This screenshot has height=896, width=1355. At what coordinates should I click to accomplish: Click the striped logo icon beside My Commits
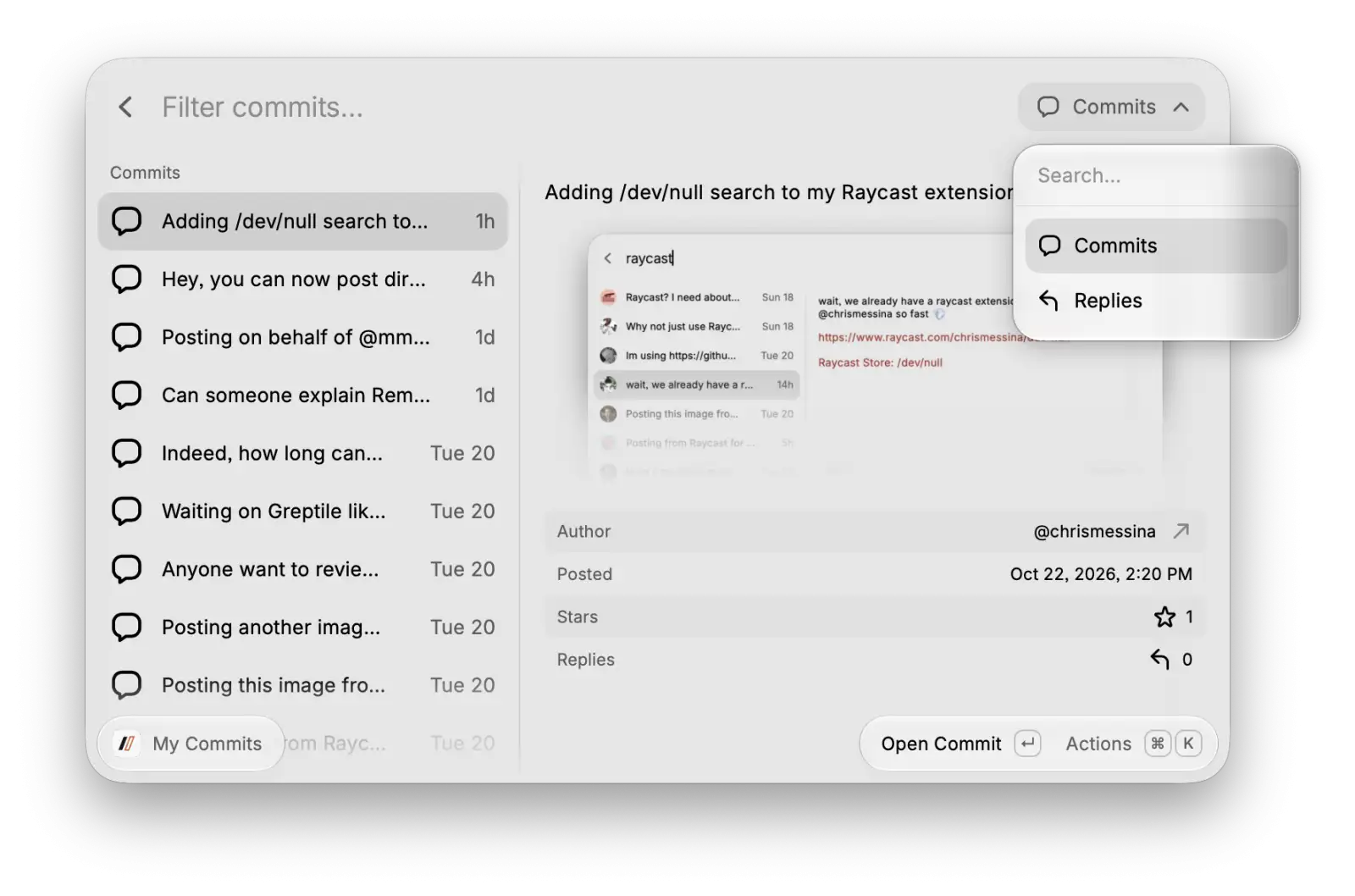(127, 744)
